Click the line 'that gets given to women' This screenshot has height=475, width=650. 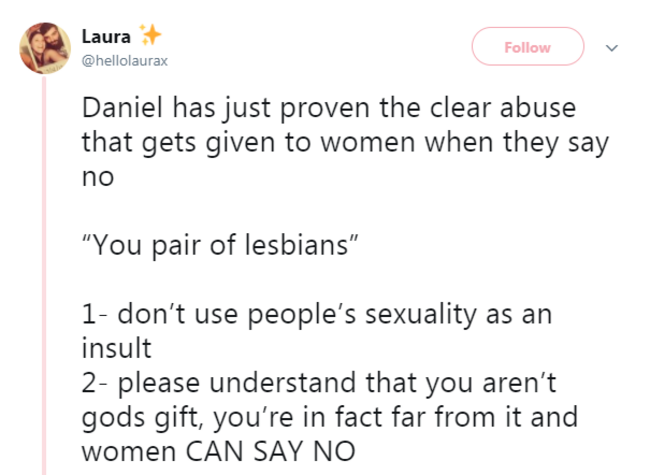pyautogui.click(x=345, y=143)
